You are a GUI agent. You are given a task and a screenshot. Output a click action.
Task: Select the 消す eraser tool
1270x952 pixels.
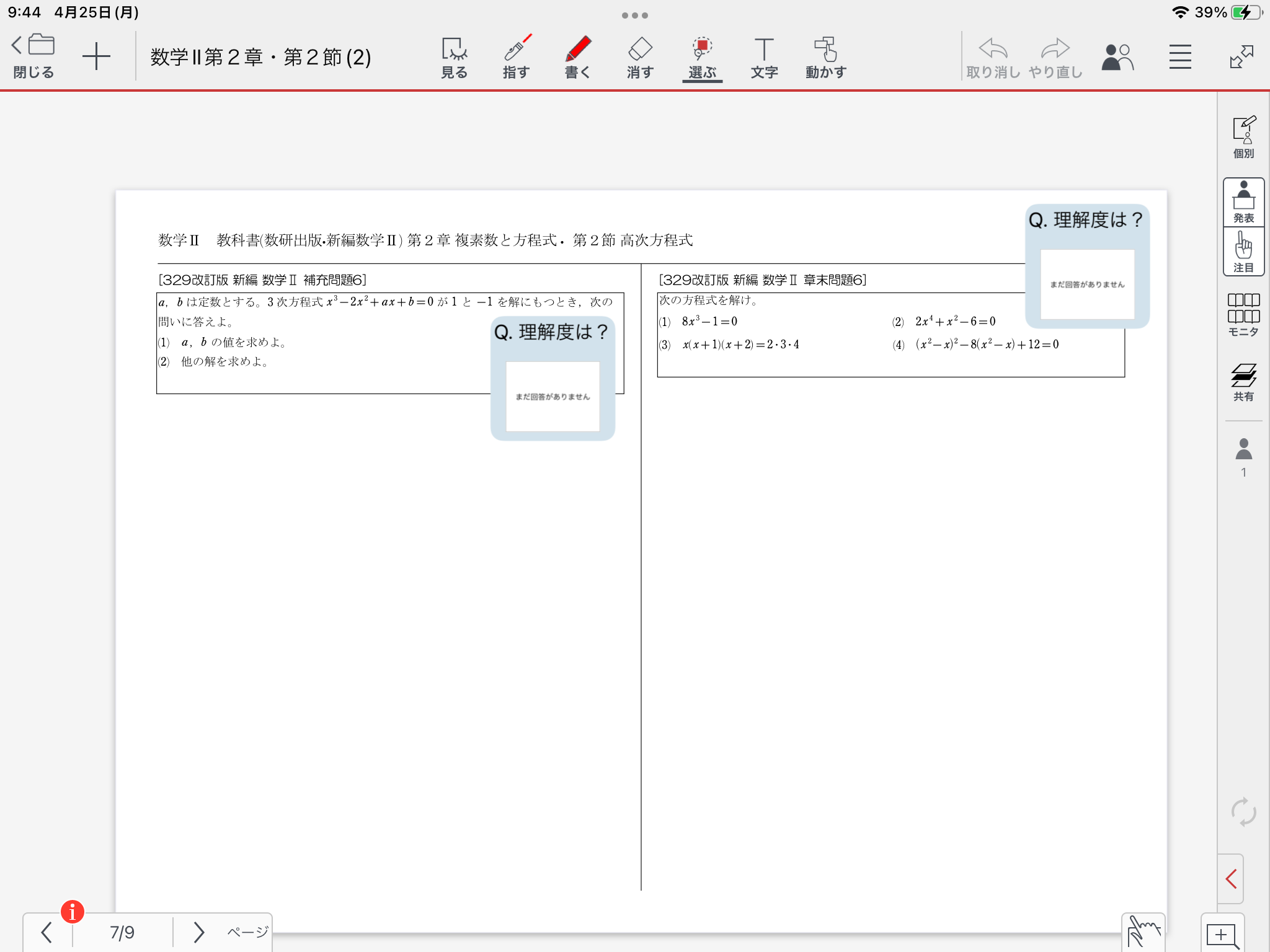(639, 58)
